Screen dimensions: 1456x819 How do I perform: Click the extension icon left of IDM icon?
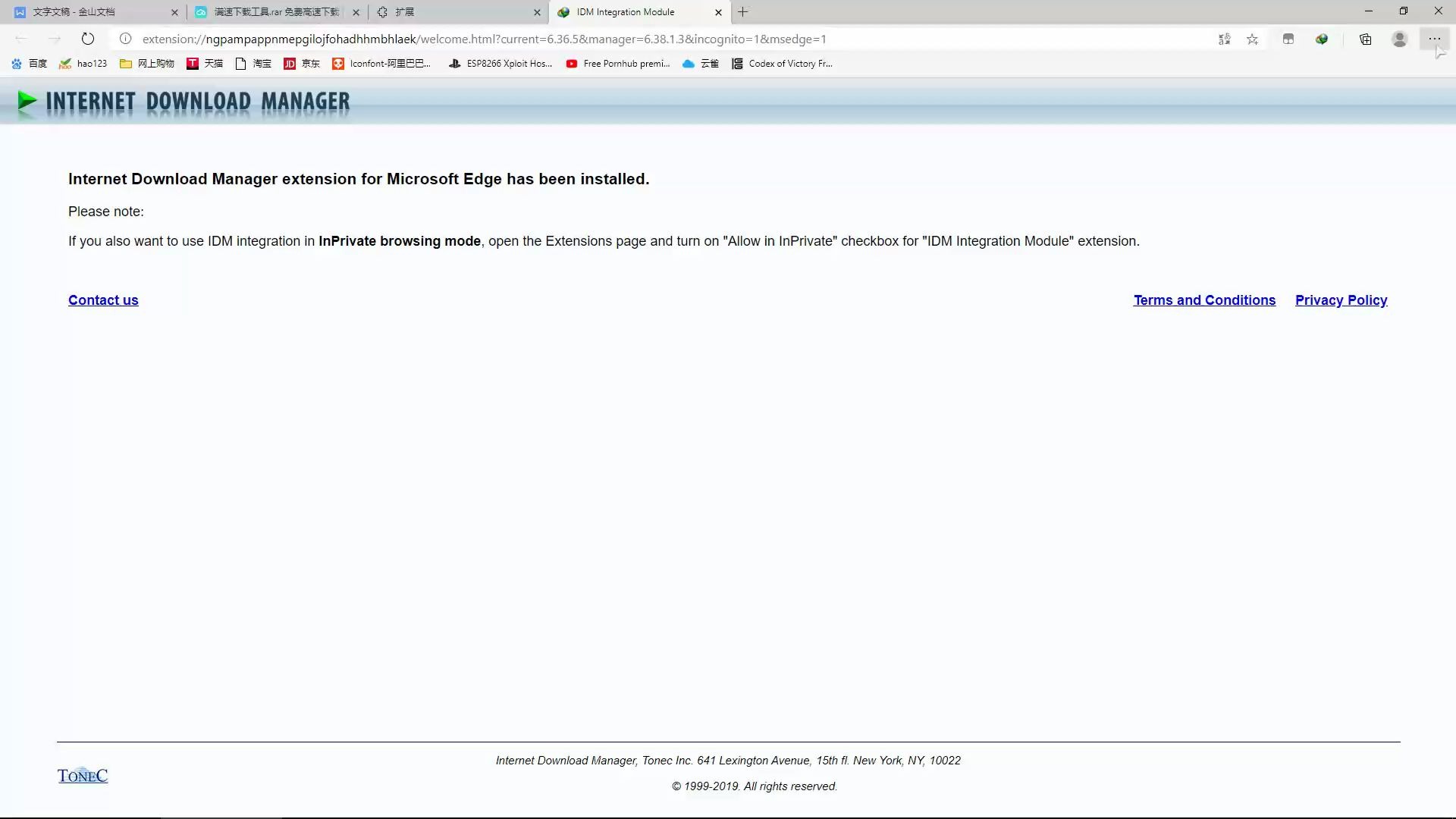coord(1288,39)
